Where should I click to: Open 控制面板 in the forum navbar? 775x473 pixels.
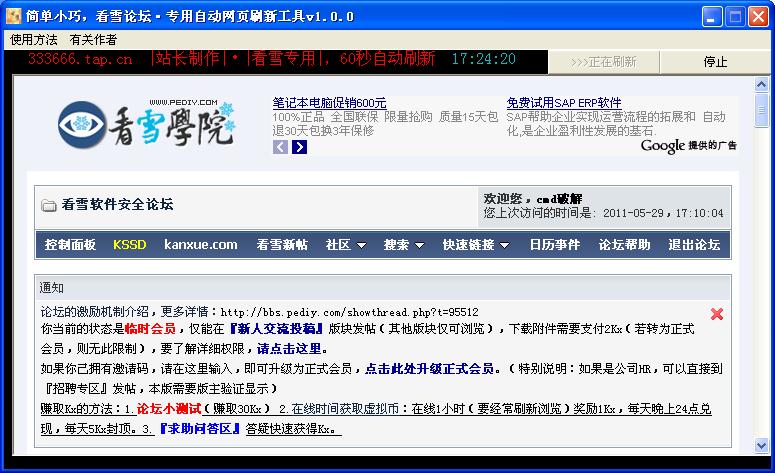tap(70, 245)
